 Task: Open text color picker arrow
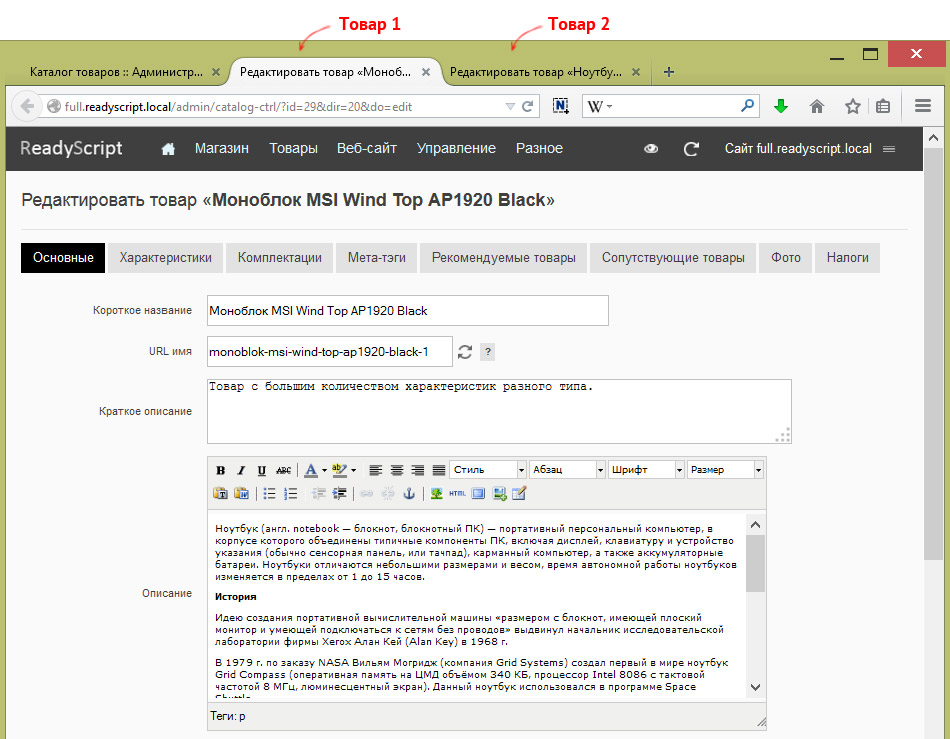324,470
